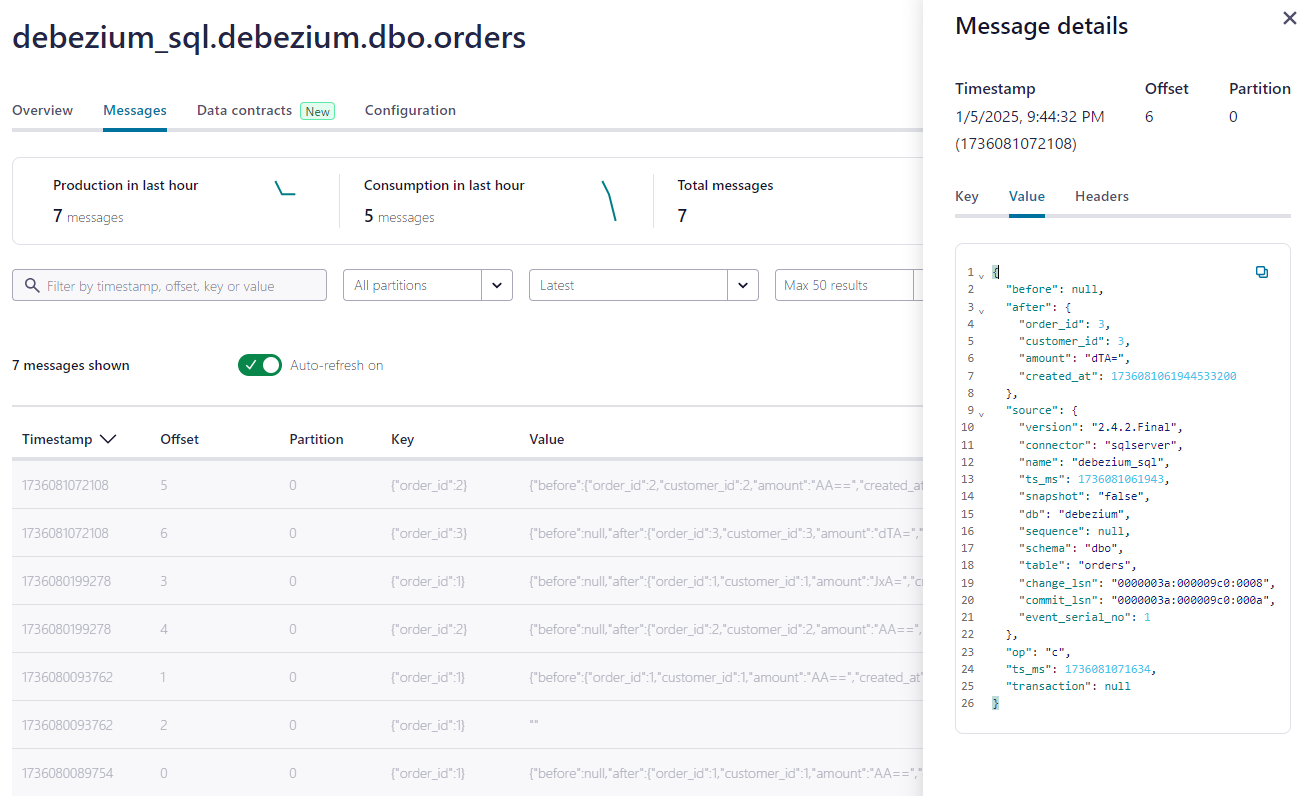Show the message Key tab

click(x=966, y=197)
